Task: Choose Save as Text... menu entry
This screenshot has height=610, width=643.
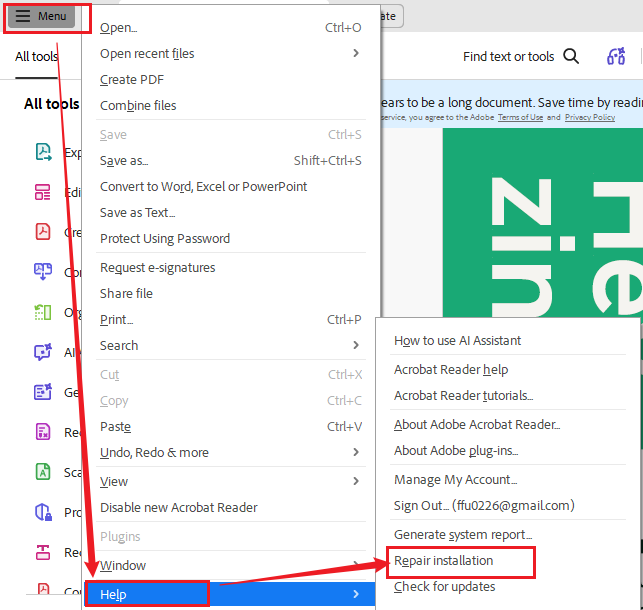Action: pos(230,212)
